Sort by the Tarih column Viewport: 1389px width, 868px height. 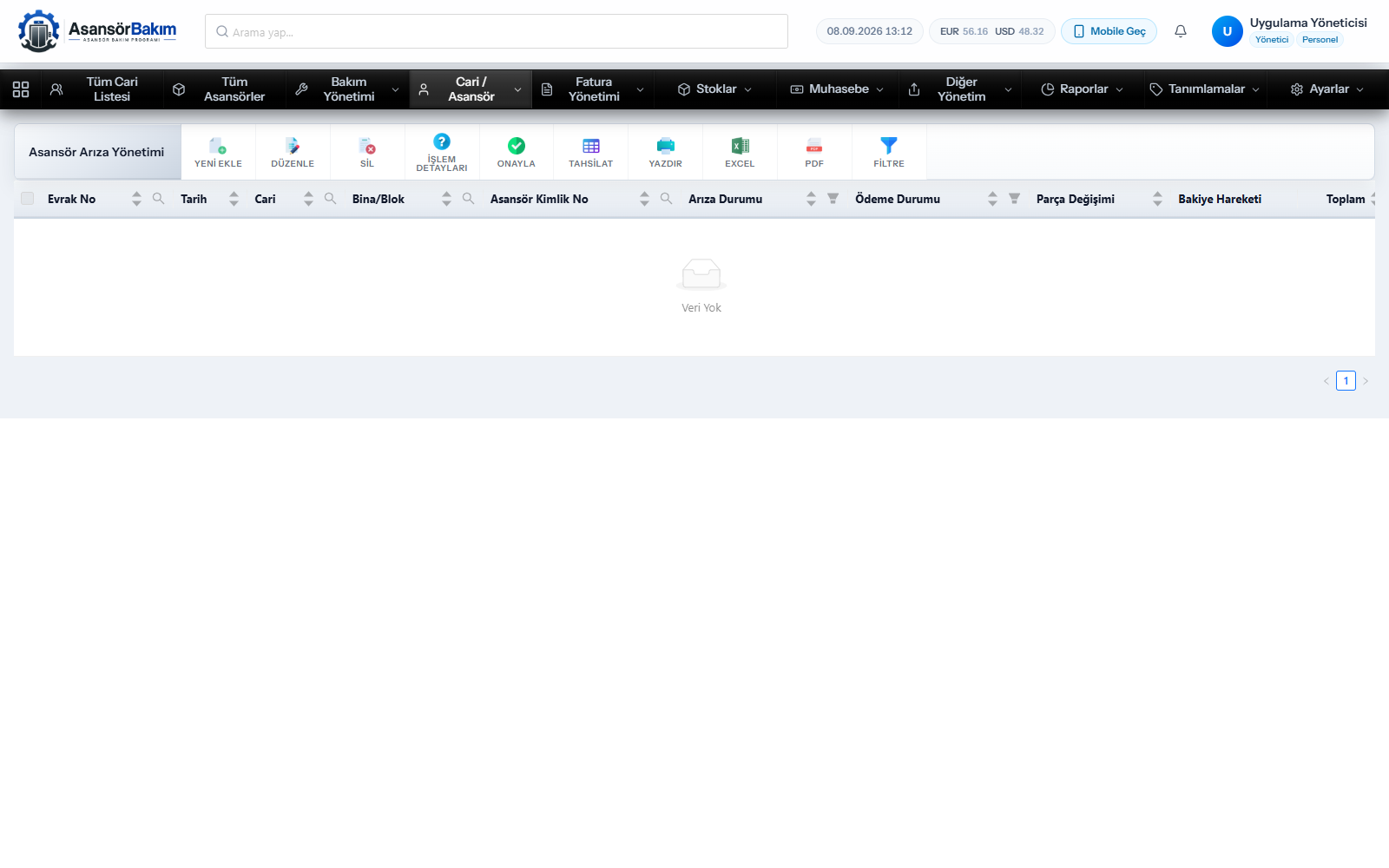point(234,199)
